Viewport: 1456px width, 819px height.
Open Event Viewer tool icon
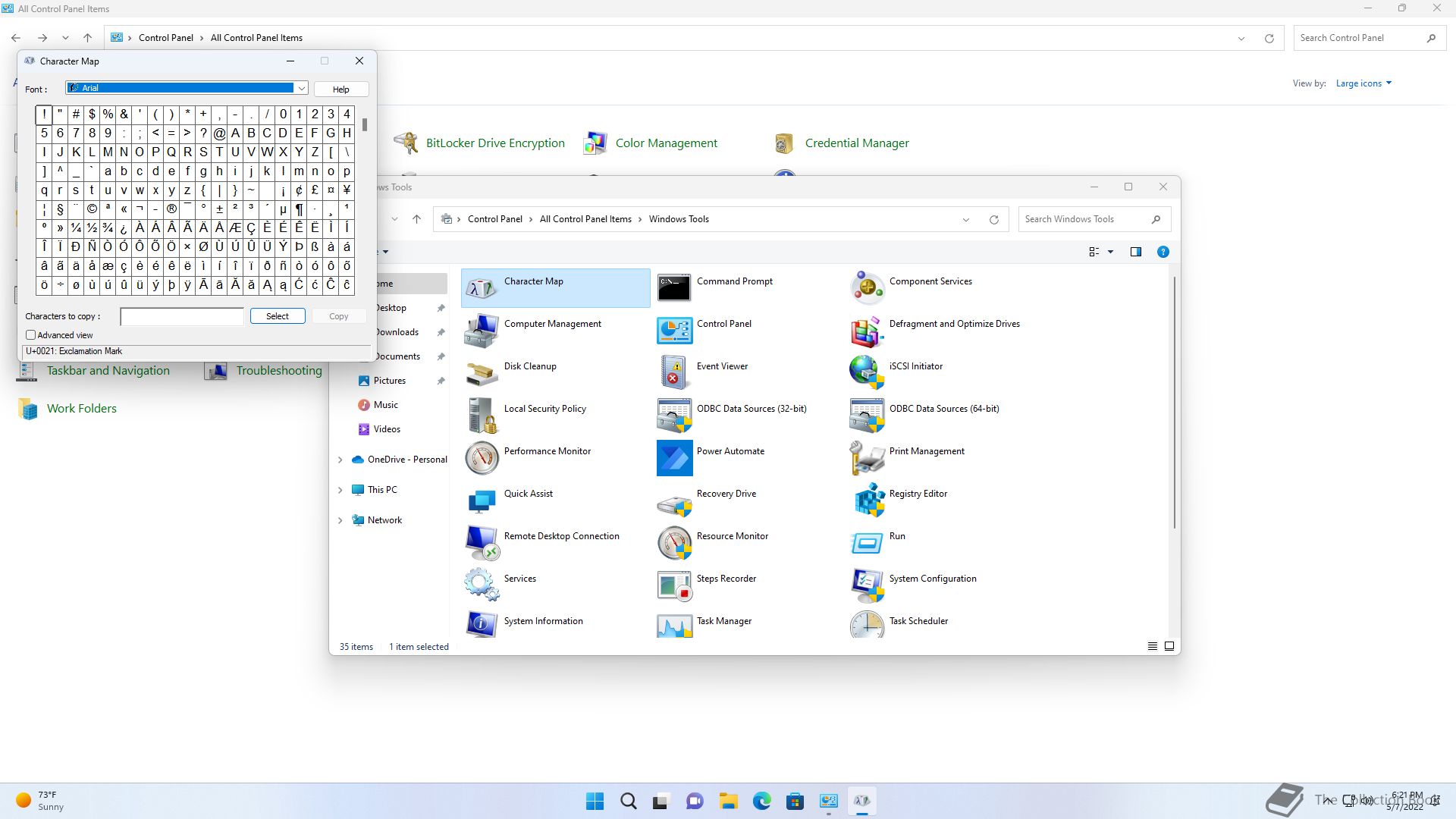click(x=674, y=373)
